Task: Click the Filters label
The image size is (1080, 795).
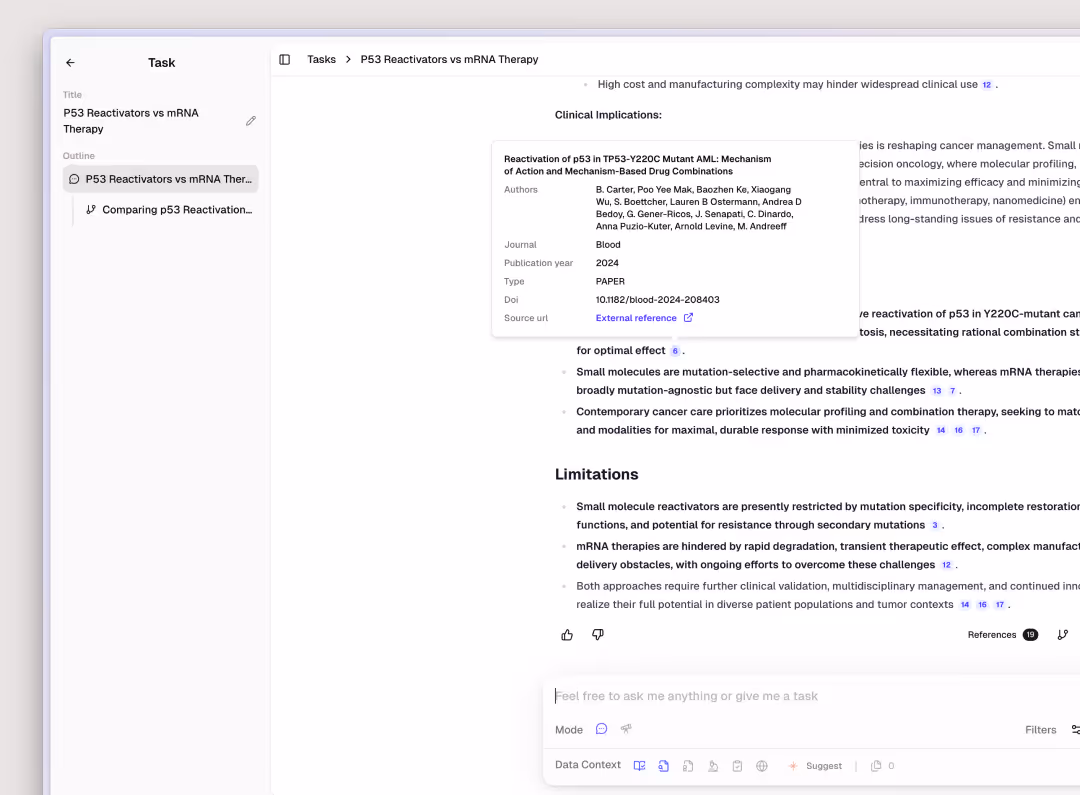Action: 1040,730
